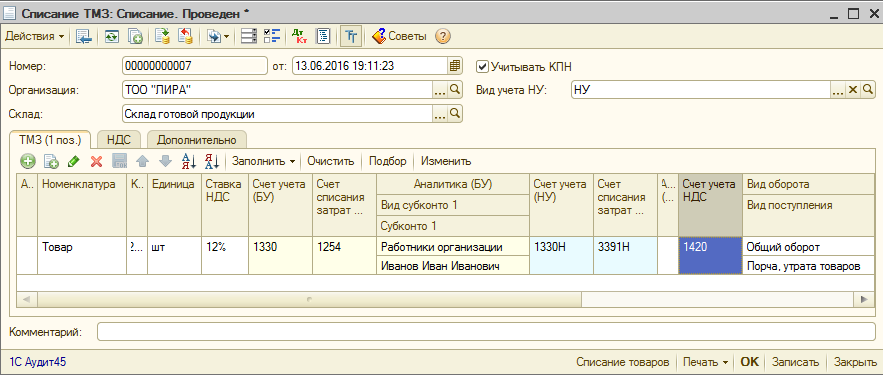Screen dimensions: 883x375
Task: Click the Номер input field
Action: [x=195, y=66]
